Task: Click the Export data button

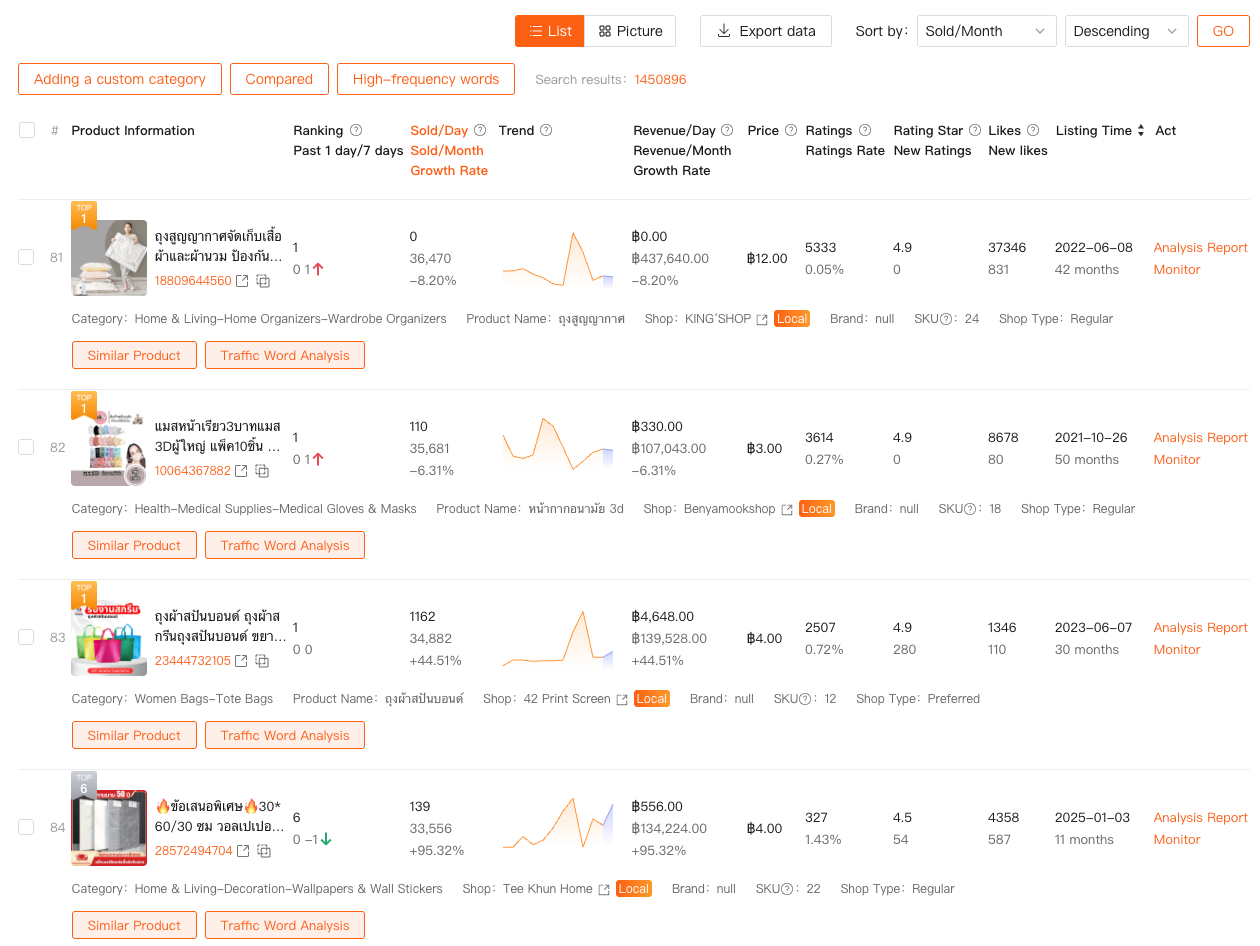Action: pyautogui.click(x=766, y=31)
